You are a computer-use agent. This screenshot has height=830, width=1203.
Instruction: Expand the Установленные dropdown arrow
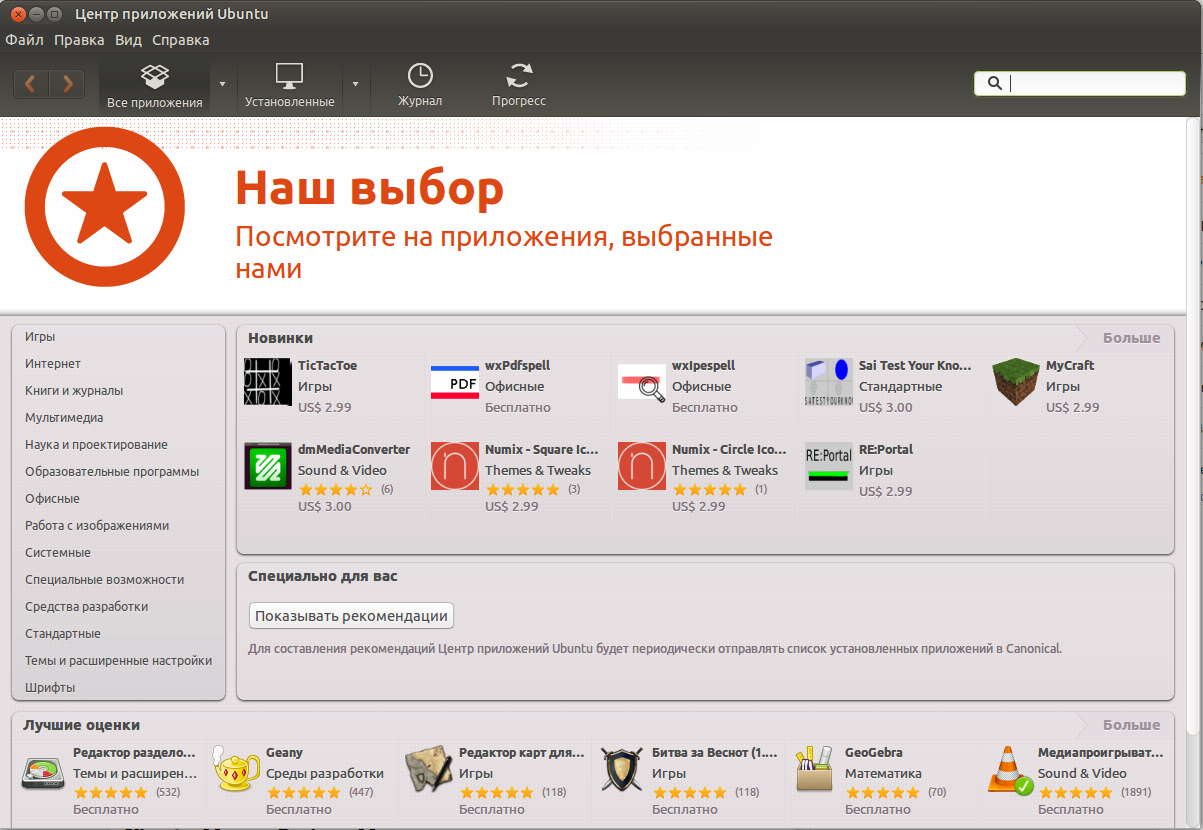coord(355,84)
